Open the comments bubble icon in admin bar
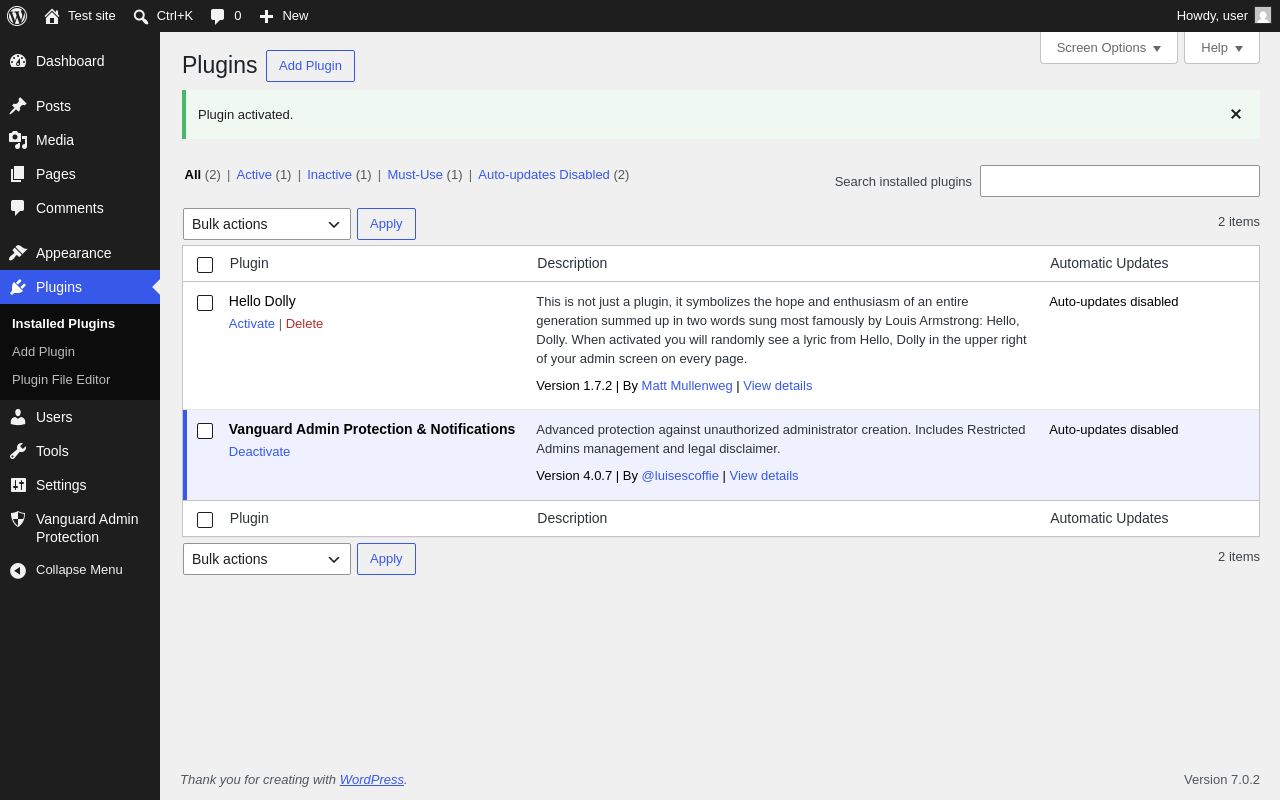Viewport: 1280px width, 800px height. click(218, 16)
